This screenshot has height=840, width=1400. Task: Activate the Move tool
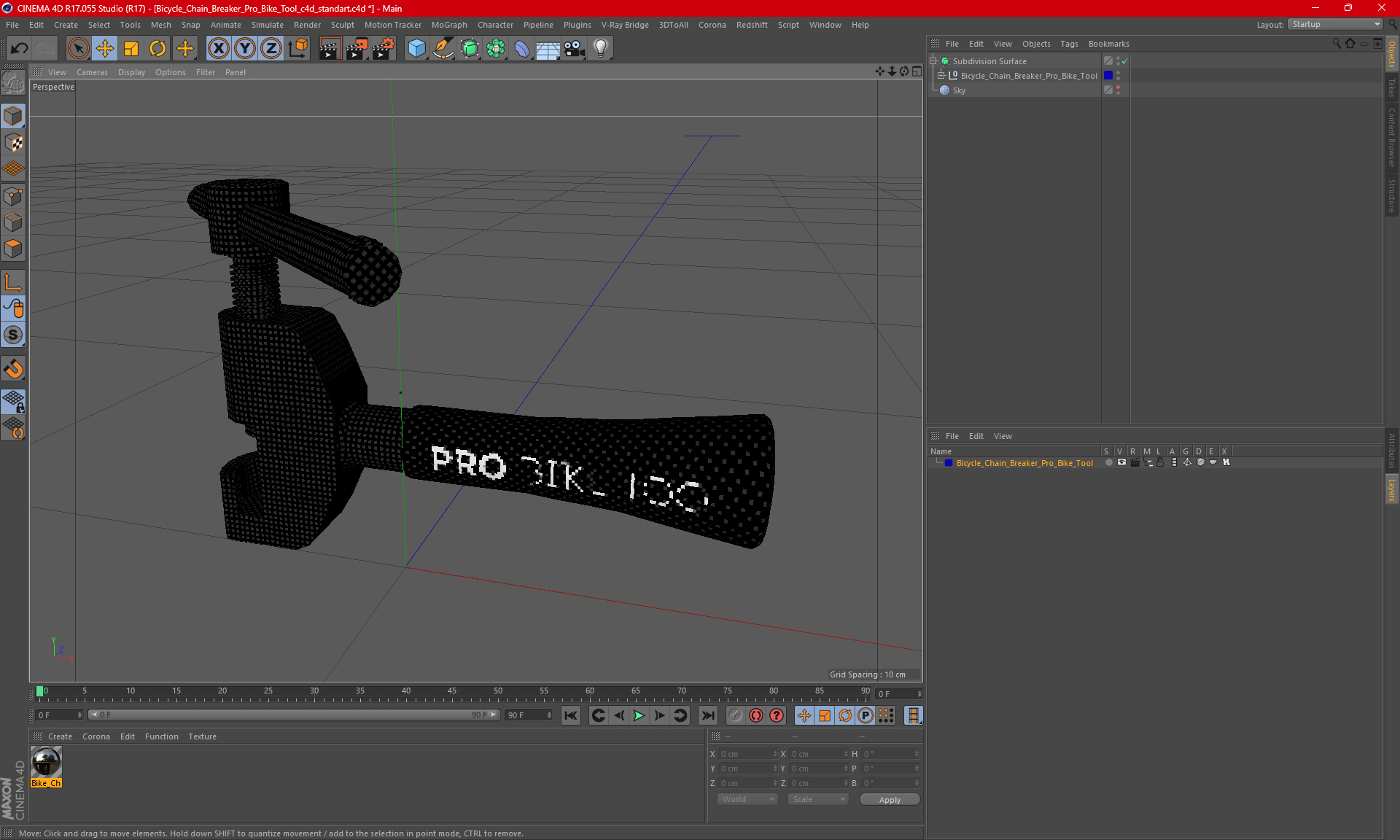click(105, 49)
